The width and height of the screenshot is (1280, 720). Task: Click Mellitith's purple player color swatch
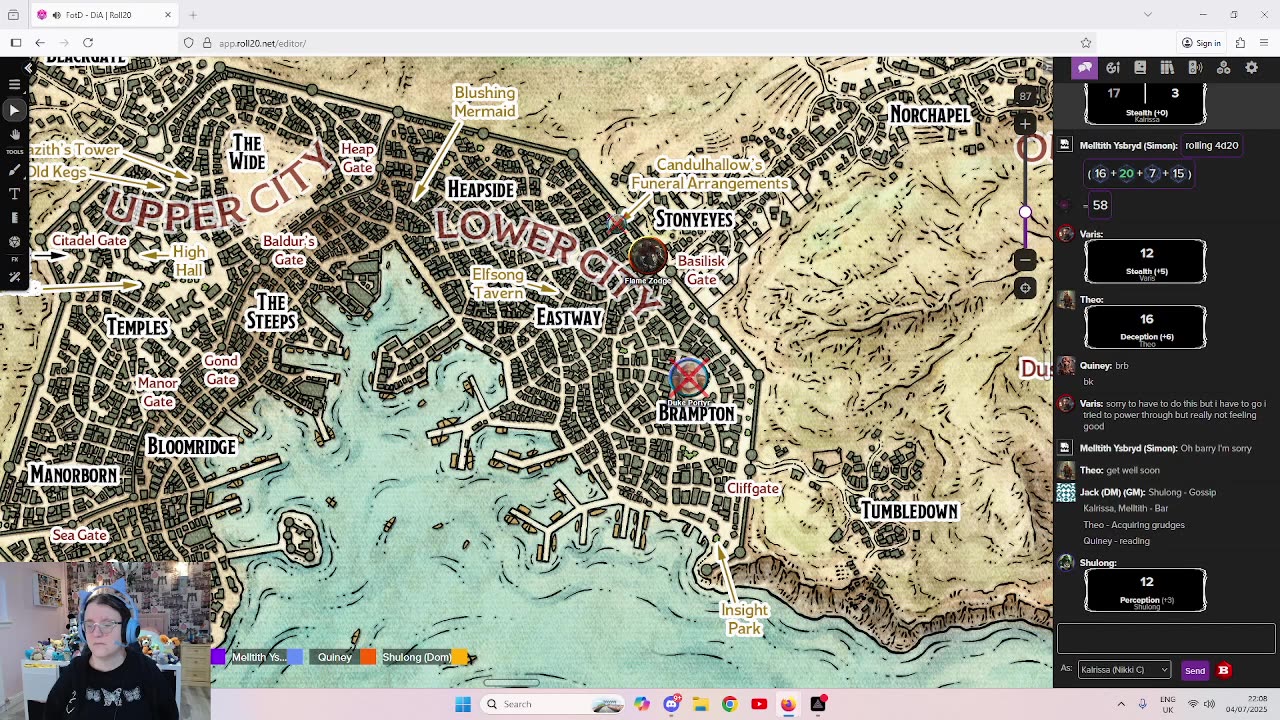click(x=219, y=657)
